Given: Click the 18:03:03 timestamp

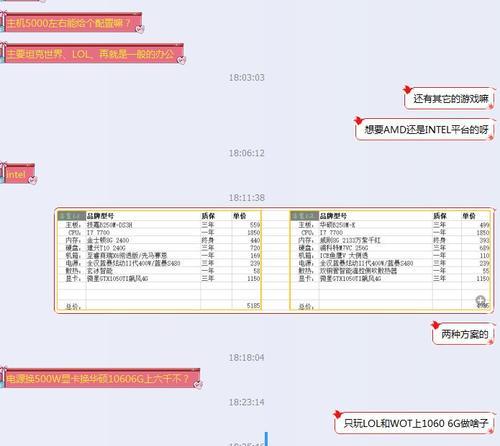Looking at the screenshot, I should 246,77.
